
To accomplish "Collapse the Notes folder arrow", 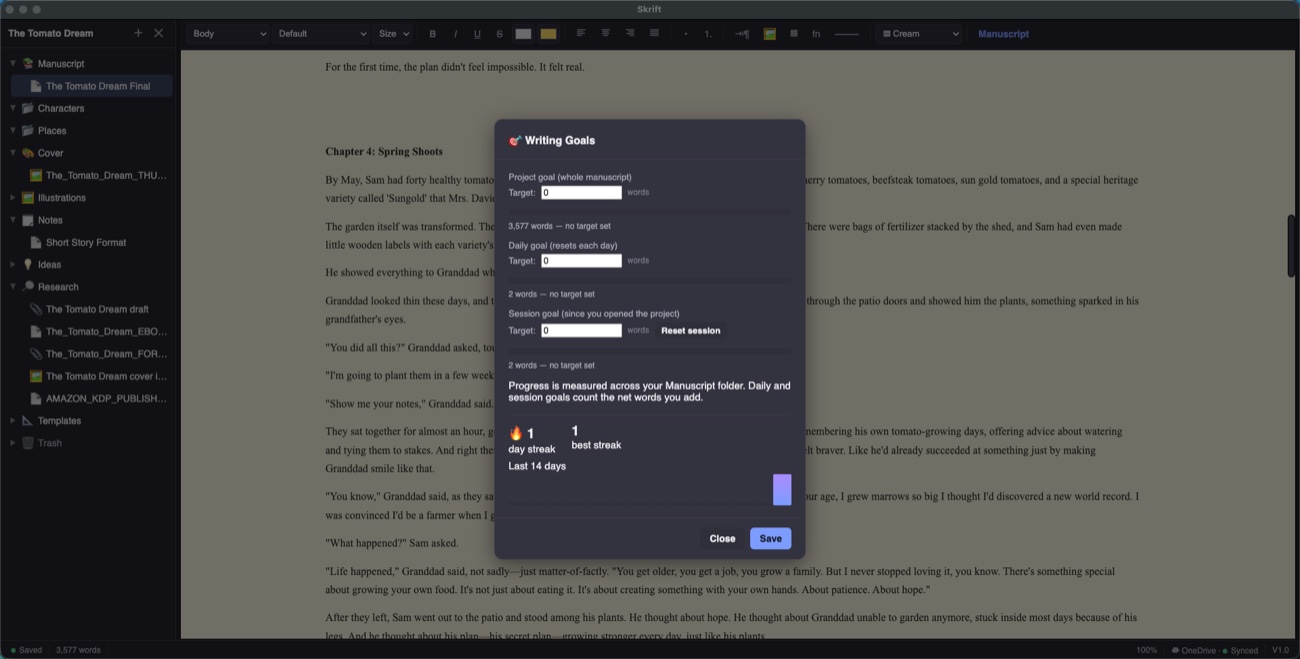I will (13, 220).
